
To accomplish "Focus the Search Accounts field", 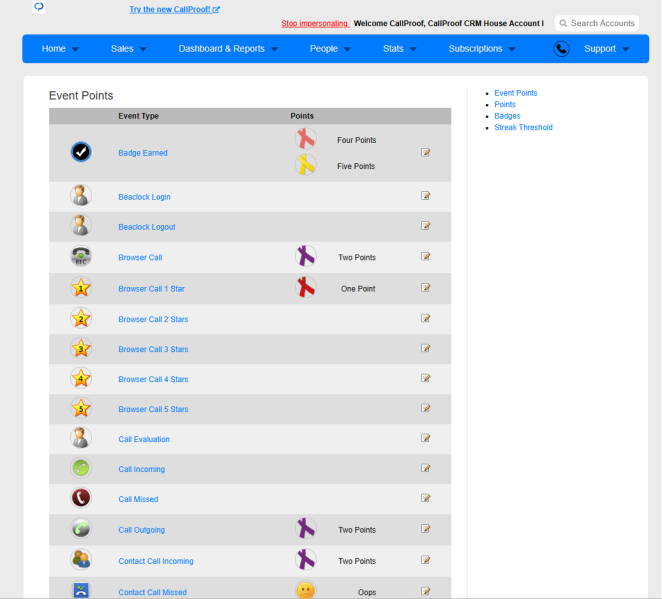I will click(x=597, y=23).
